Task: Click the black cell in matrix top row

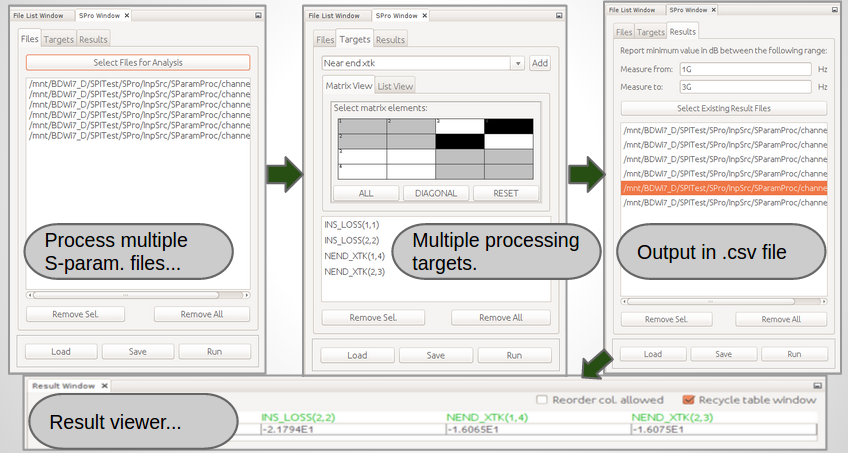Action: (509, 126)
